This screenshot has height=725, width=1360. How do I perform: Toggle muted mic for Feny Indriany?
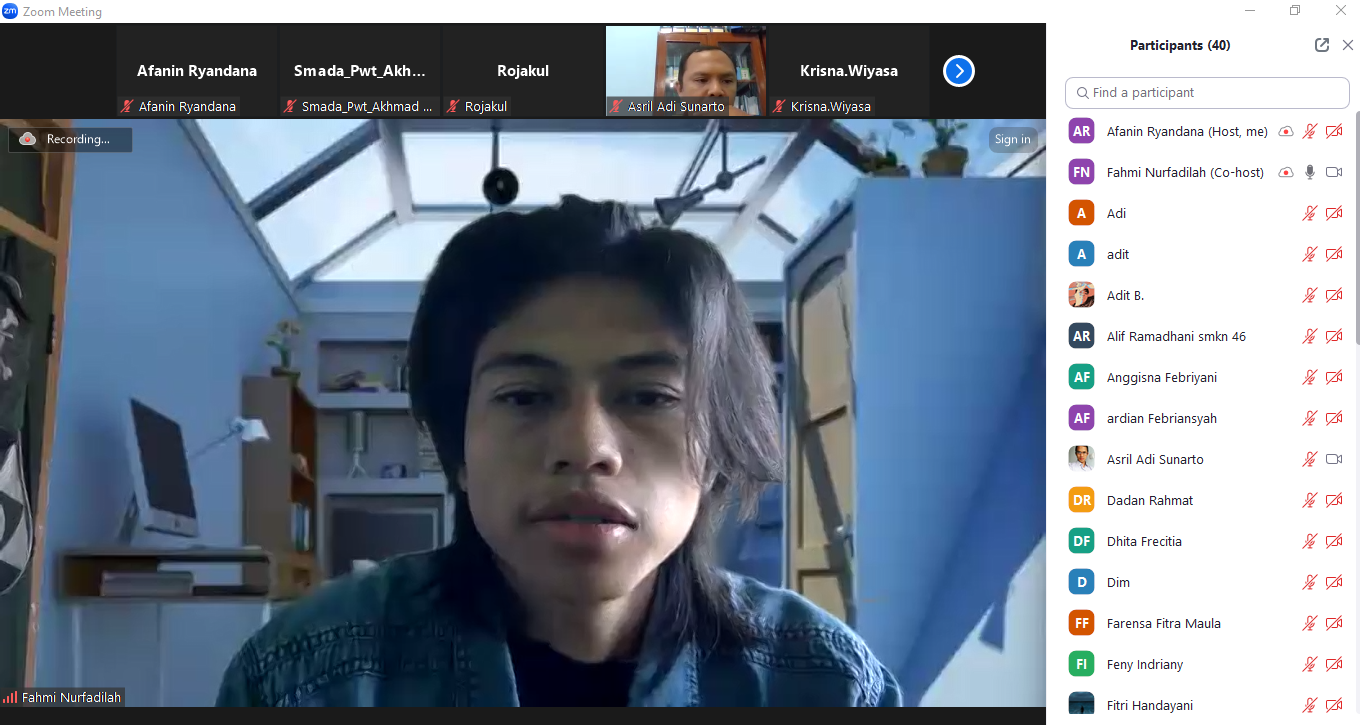(1310, 664)
